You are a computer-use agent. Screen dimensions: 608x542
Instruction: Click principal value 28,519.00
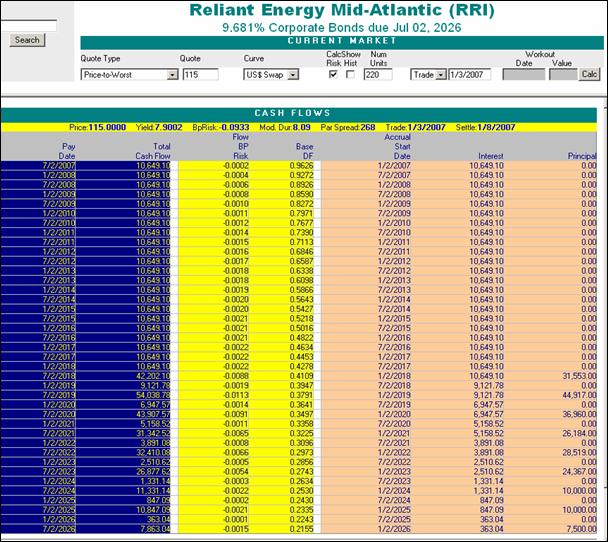pos(579,452)
